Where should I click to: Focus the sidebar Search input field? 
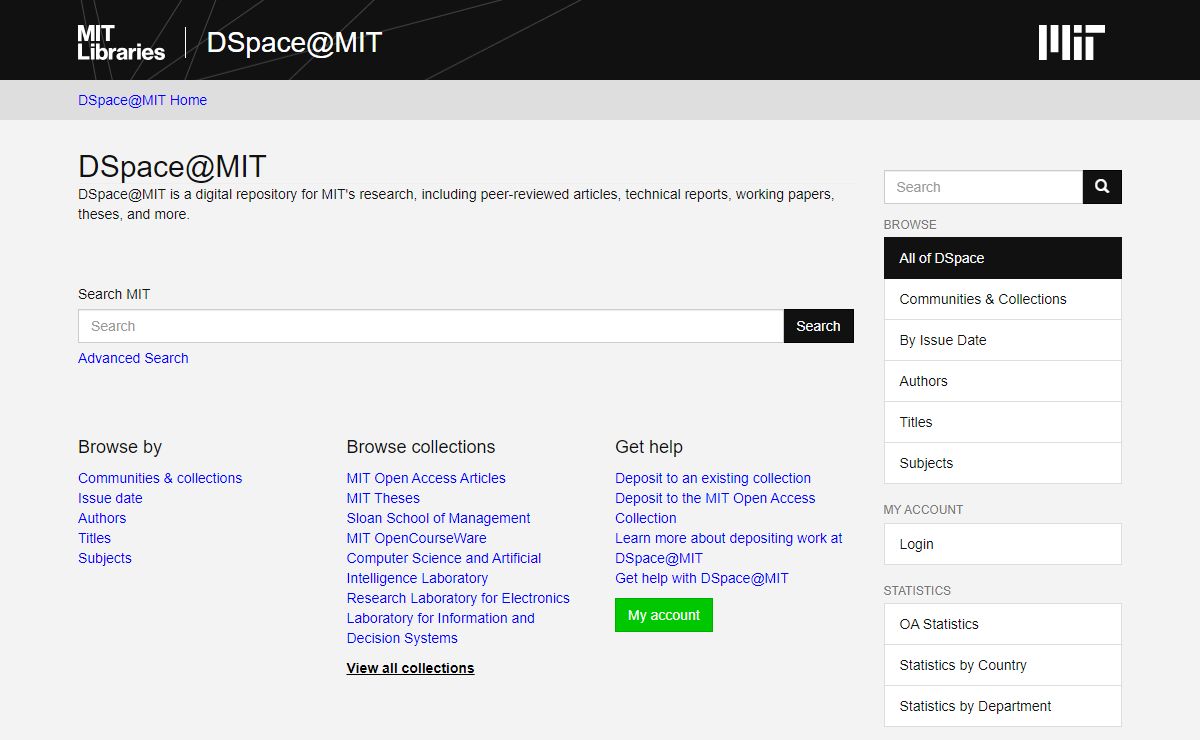pos(983,187)
